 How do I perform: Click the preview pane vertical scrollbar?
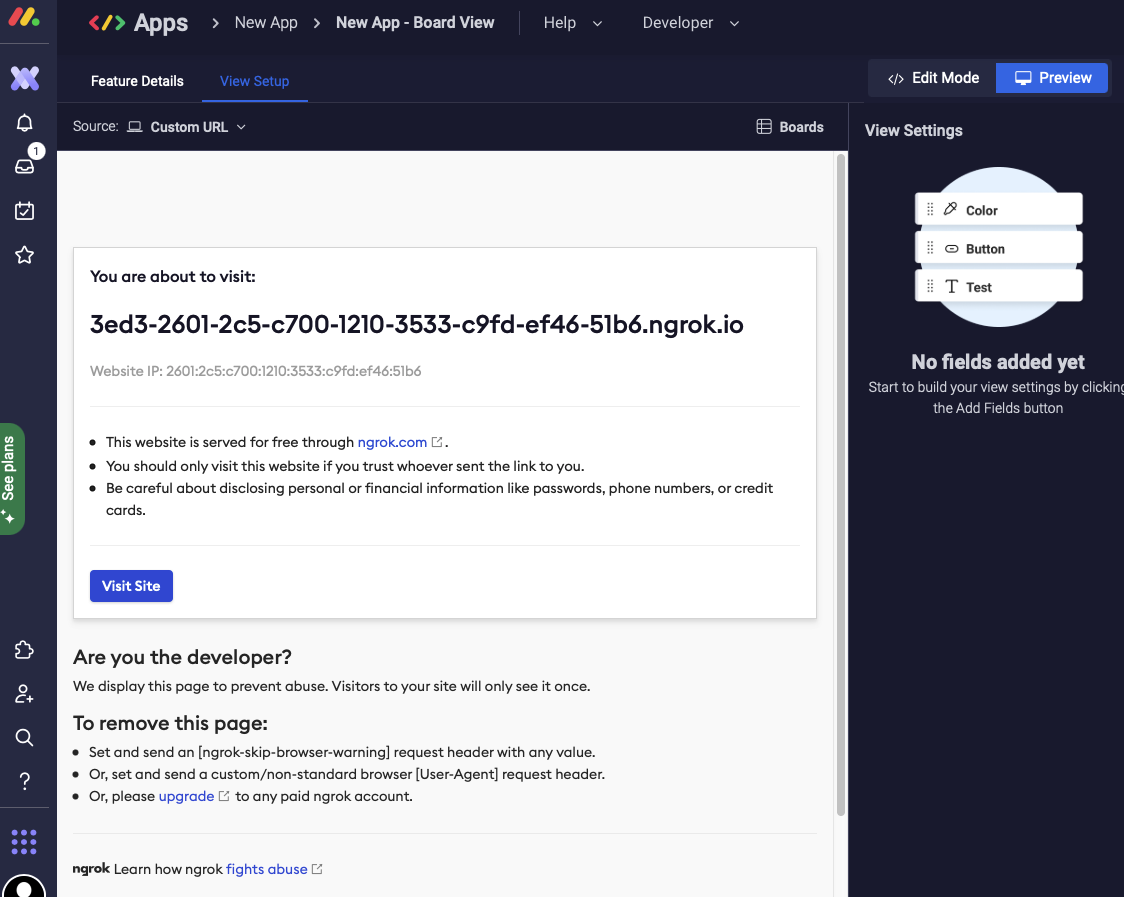tap(841, 484)
